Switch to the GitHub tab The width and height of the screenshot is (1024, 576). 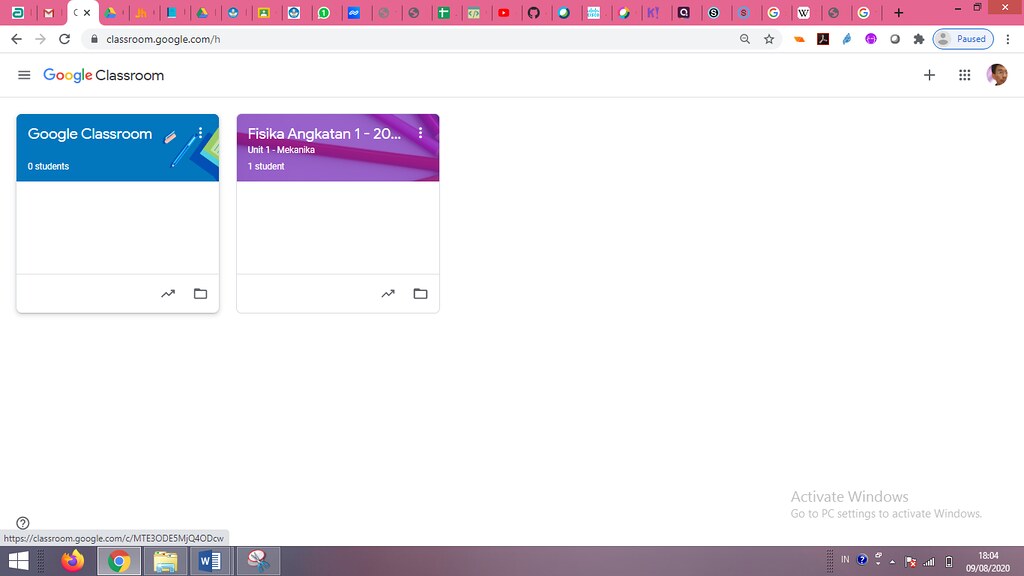coord(534,12)
